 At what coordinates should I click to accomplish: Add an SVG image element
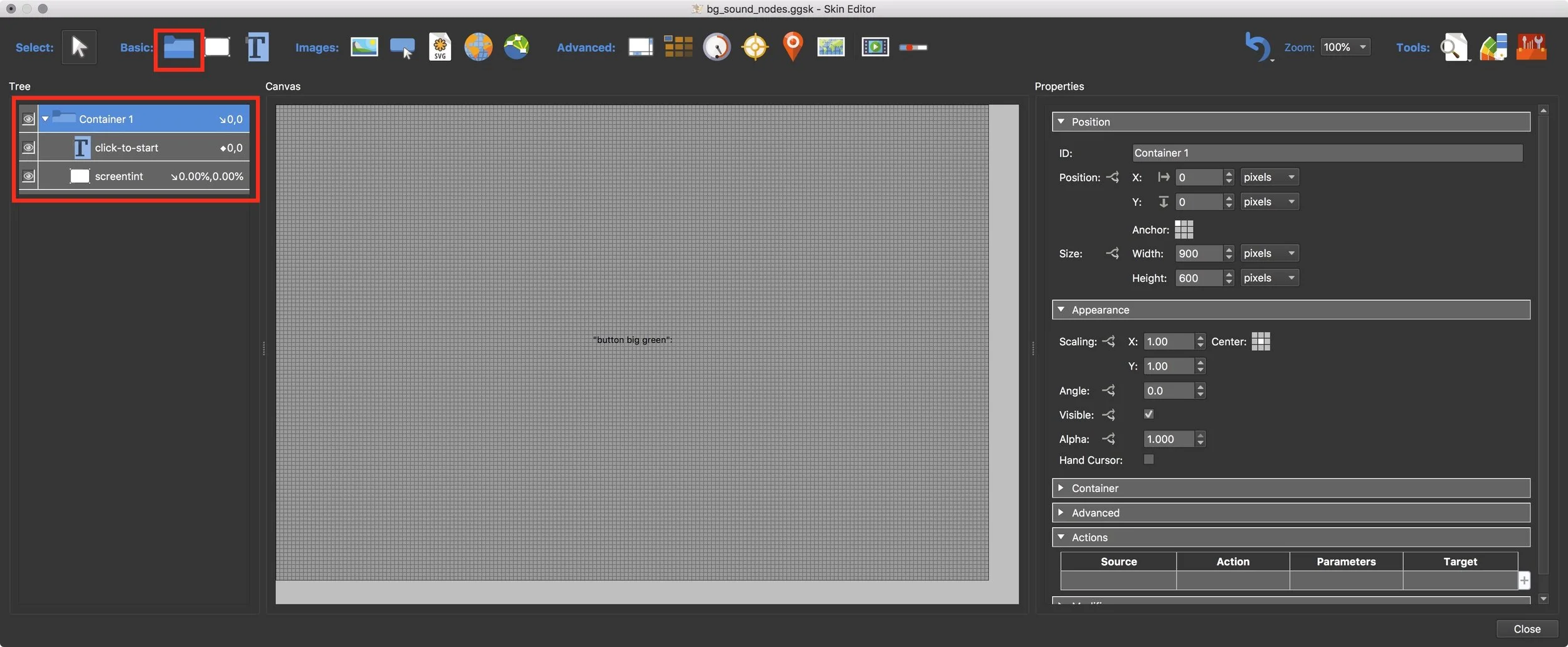click(440, 47)
